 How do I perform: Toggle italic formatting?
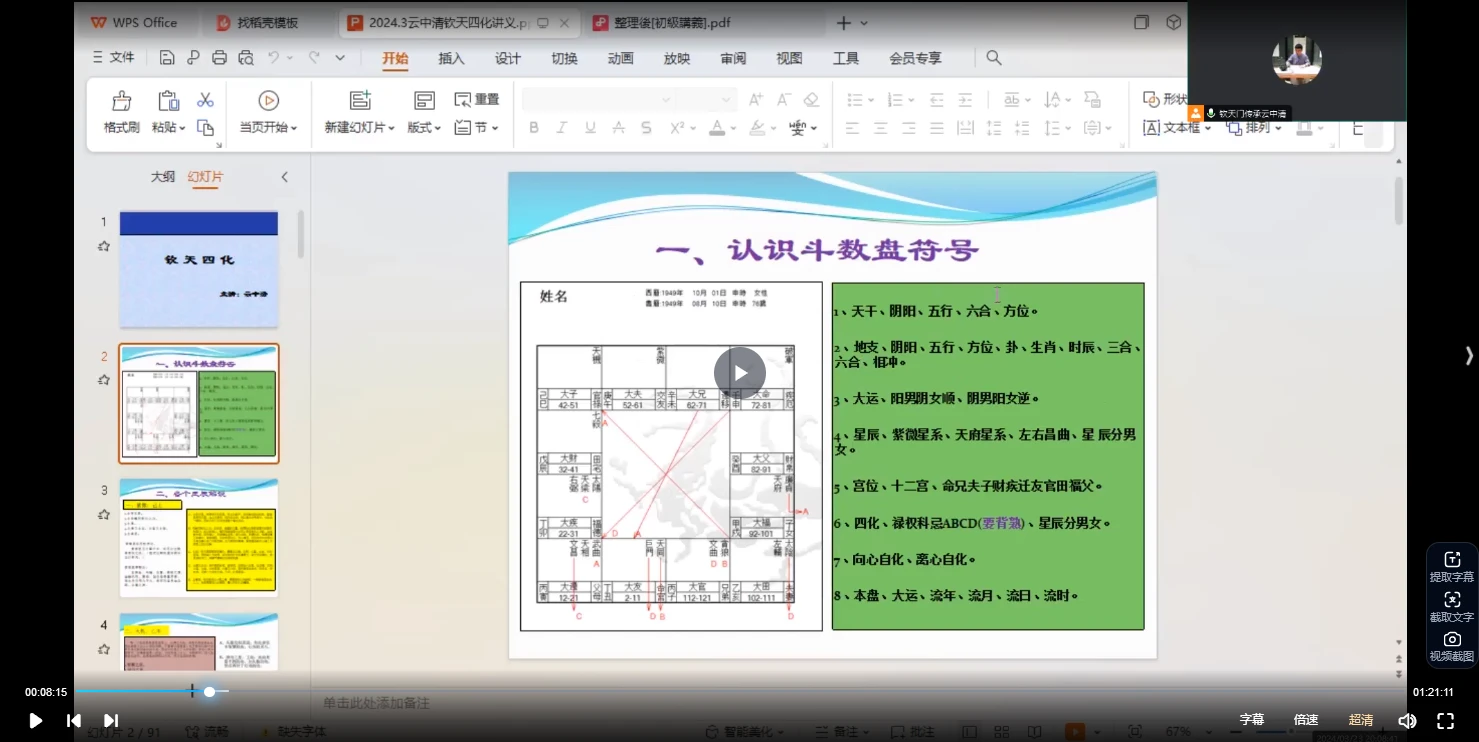[561, 127]
